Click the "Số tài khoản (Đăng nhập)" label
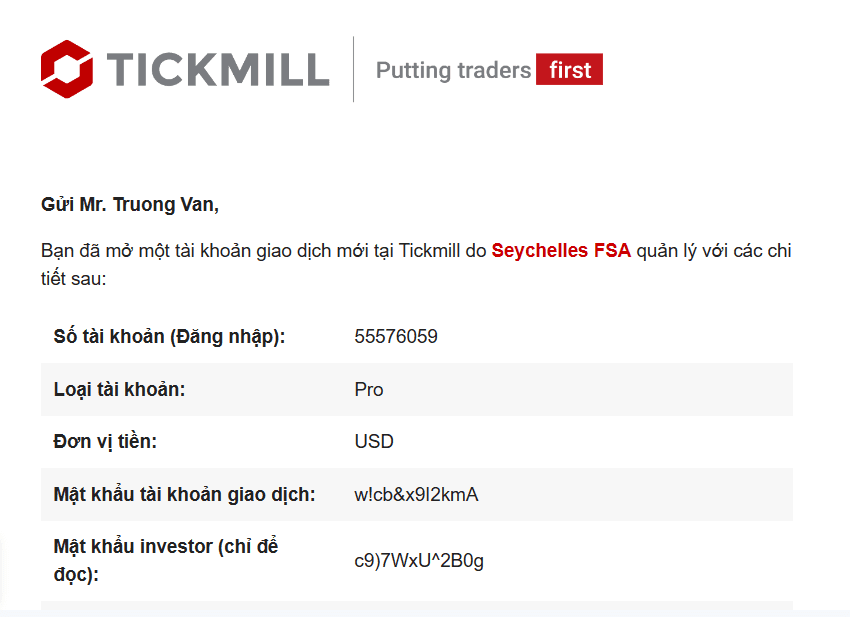Image resolution: width=850 pixels, height=617 pixels. 169,337
